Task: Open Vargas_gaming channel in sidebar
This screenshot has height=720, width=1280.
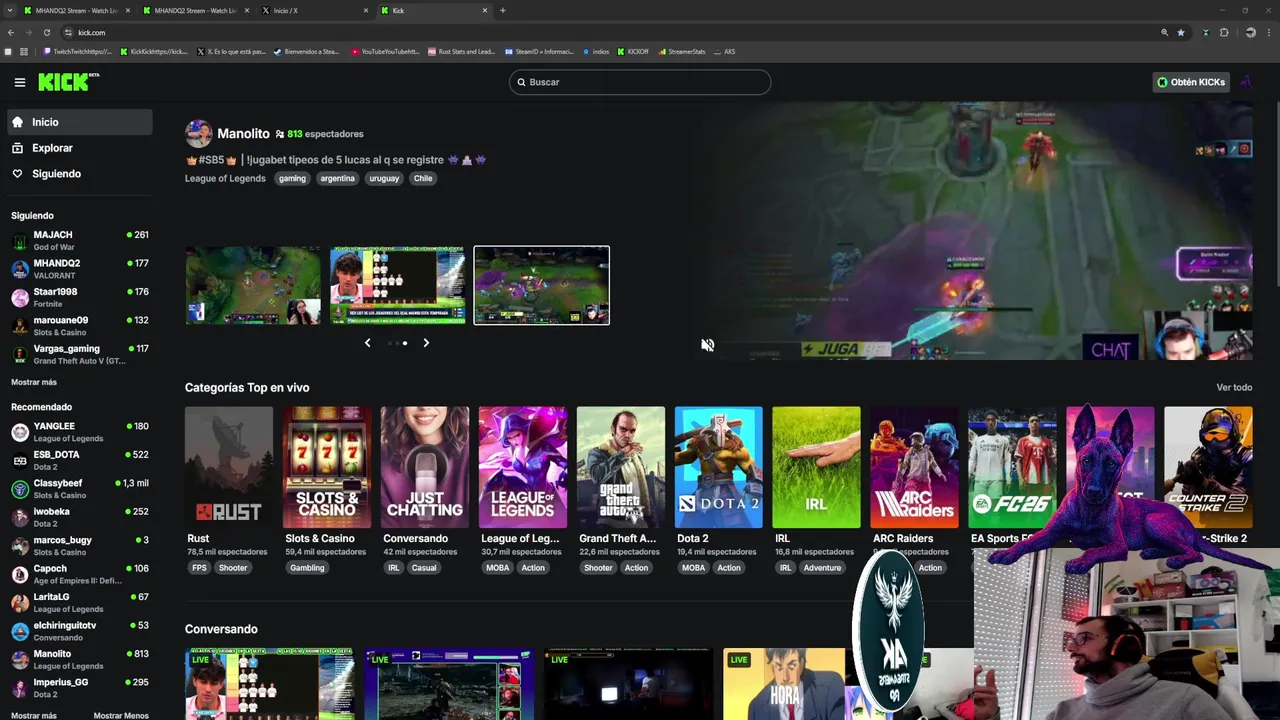Action: (80, 354)
